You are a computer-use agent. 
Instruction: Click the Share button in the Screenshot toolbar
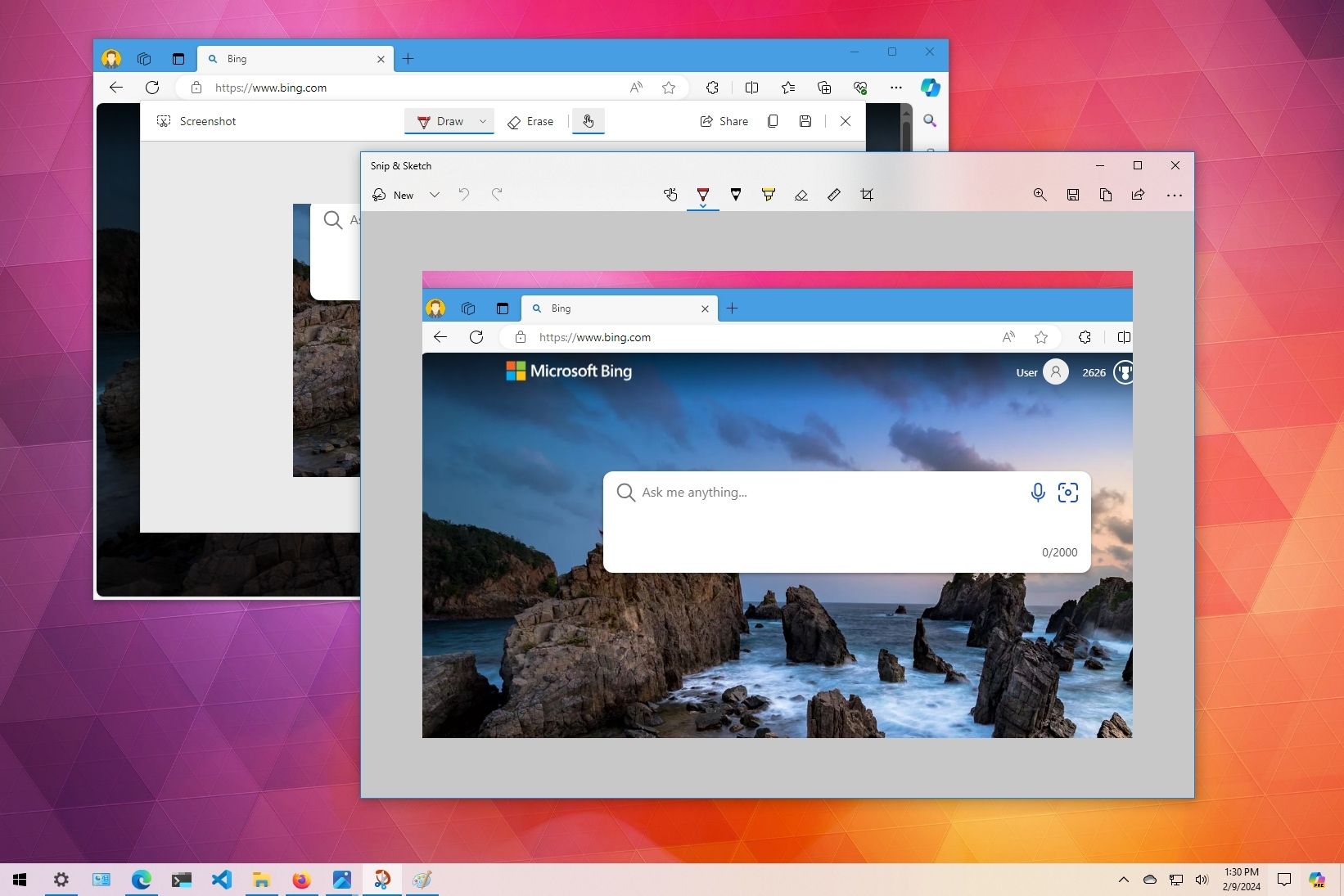(724, 121)
